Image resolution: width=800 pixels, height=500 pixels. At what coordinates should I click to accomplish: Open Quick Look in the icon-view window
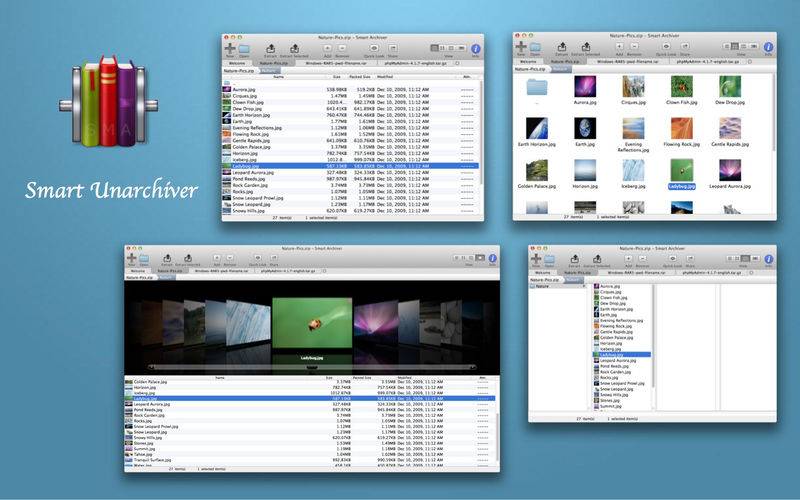tap(666, 46)
